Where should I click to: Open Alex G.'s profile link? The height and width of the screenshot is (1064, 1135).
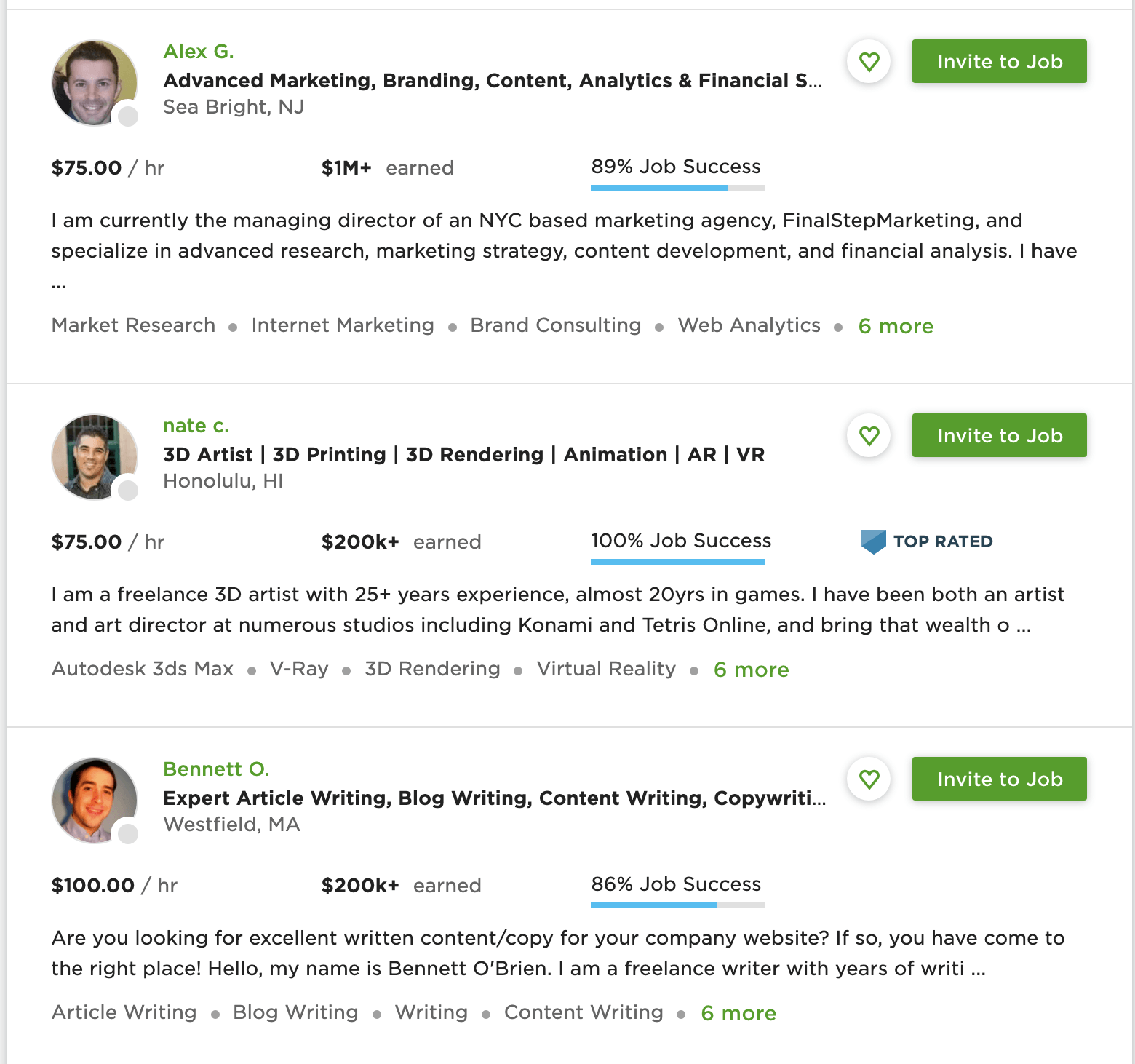(x=199, y=51)
